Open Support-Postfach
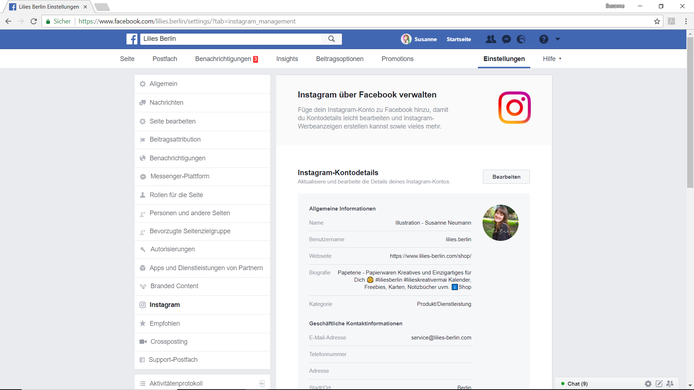This screenshot has width=694, height=390. coord(202,360)
